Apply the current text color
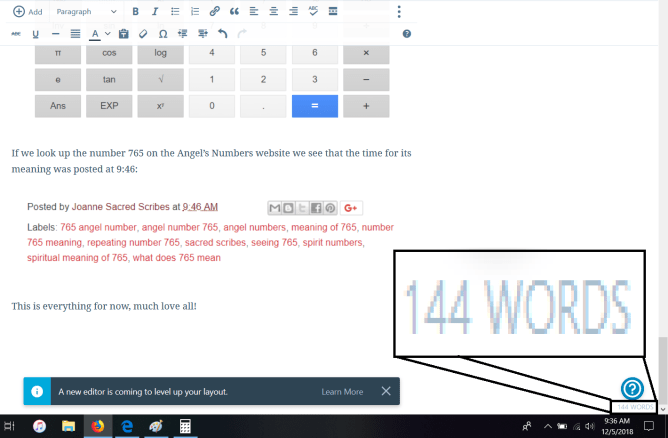 (x=95, y=34)
